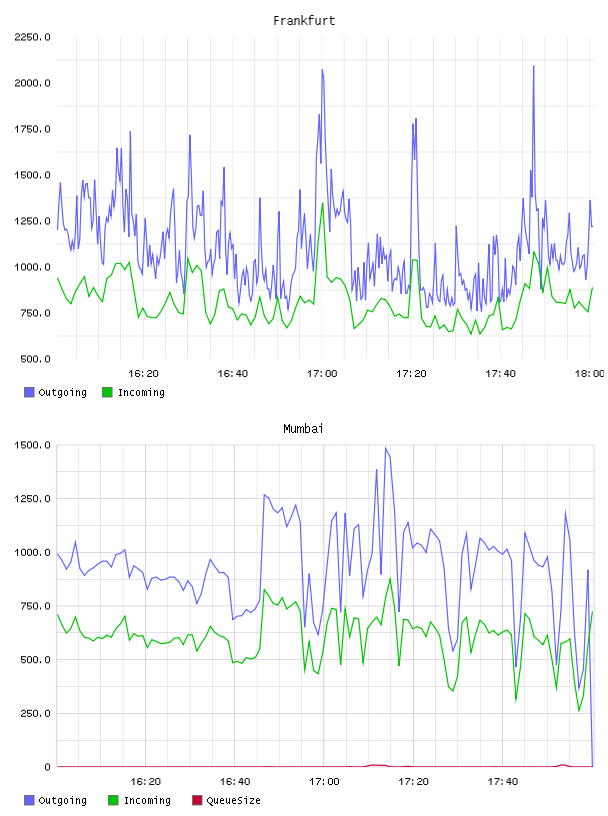
Task: Click the 2000.0 y-axis label on Frankfurt chart
Action: tap(32, 83)
